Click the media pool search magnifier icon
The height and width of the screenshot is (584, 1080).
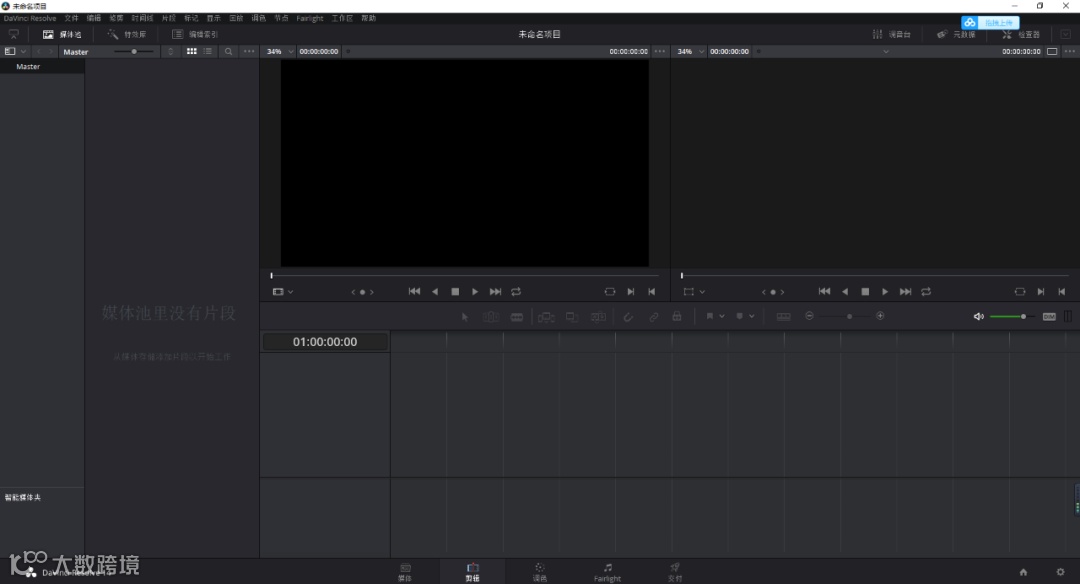[x=228, y=52]
